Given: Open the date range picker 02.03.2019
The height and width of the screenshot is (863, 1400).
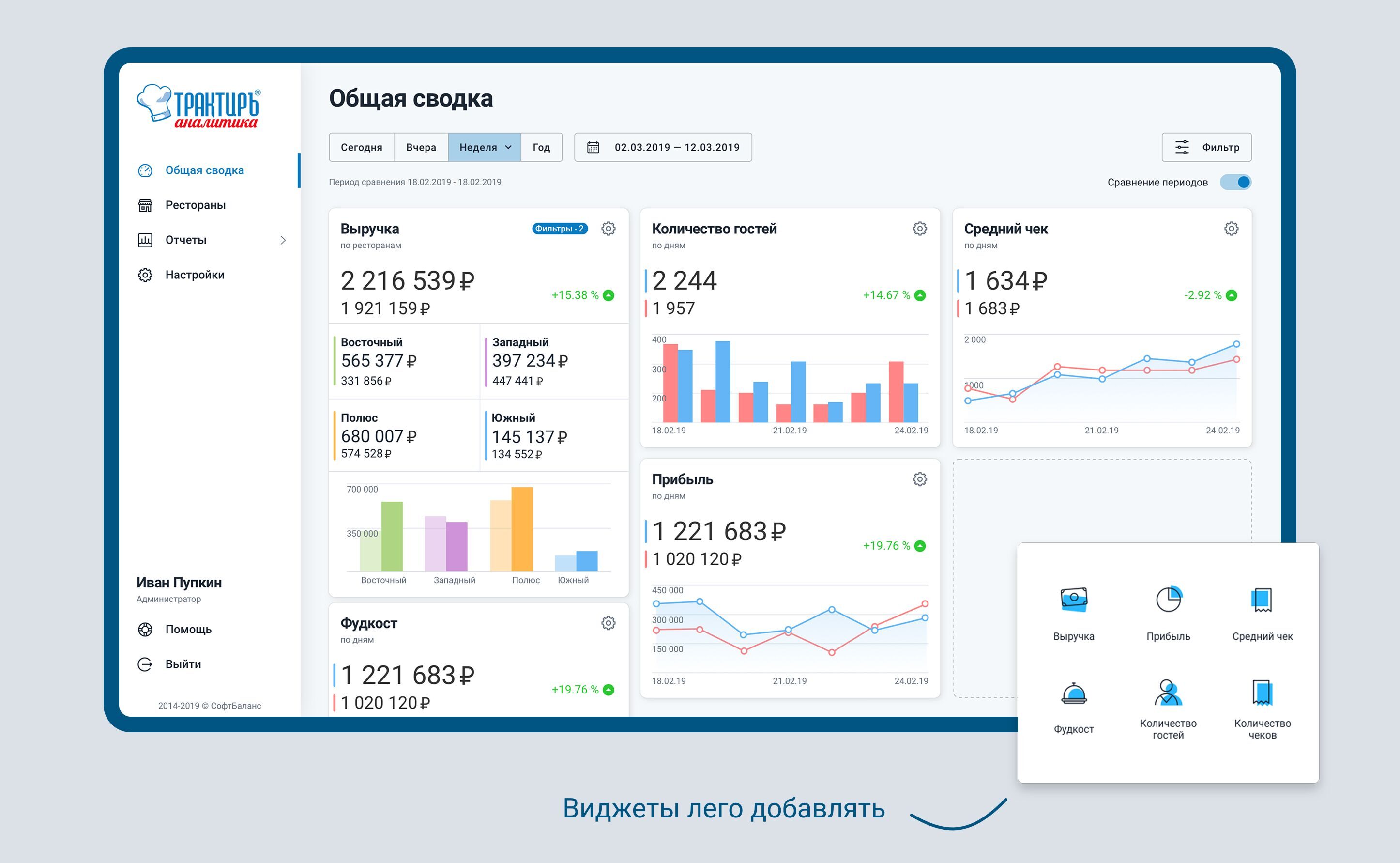Looking at the screenshot, I should (663, 147).
